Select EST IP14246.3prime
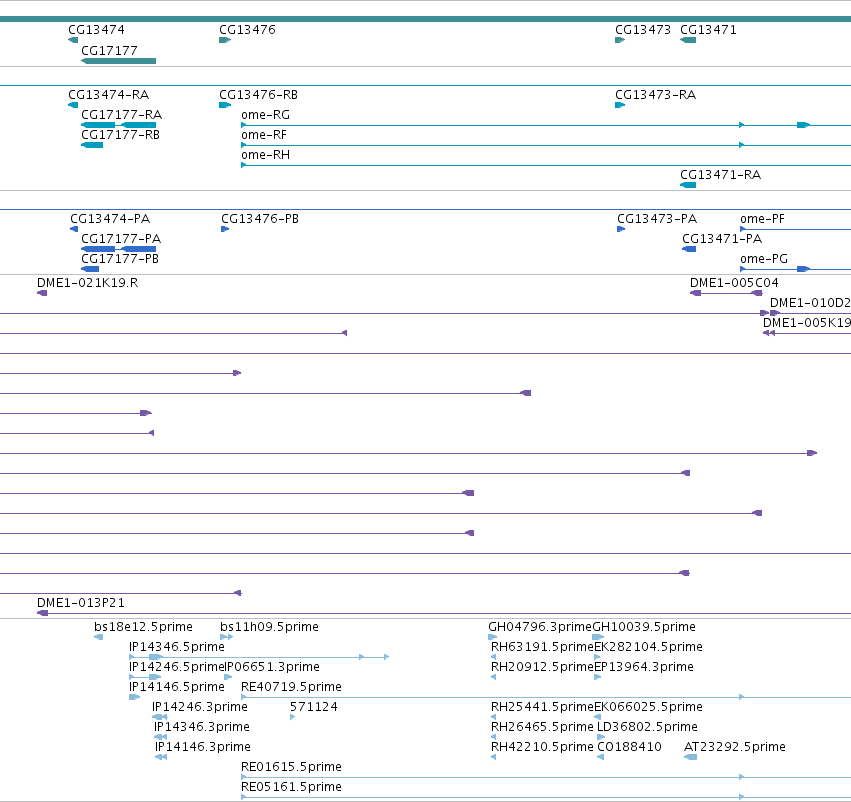This screenshot has width=851, height=802. [200, 707]
